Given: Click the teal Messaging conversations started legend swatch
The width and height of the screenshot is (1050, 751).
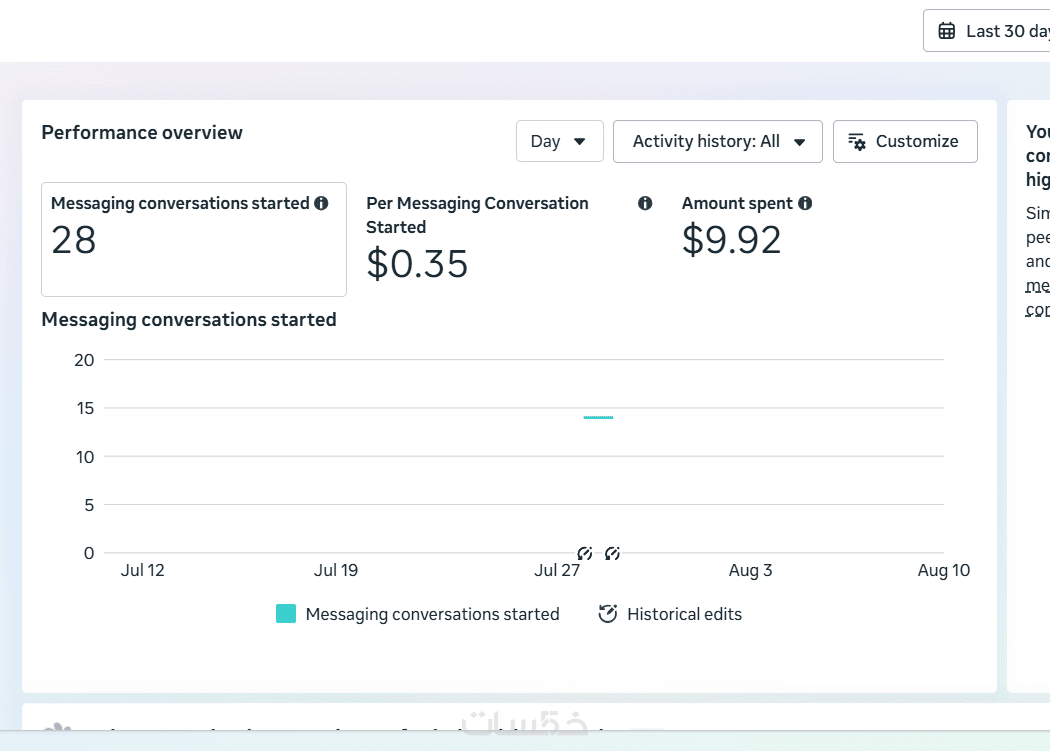Looking at the screenshot, I should [x=286, y=614].
